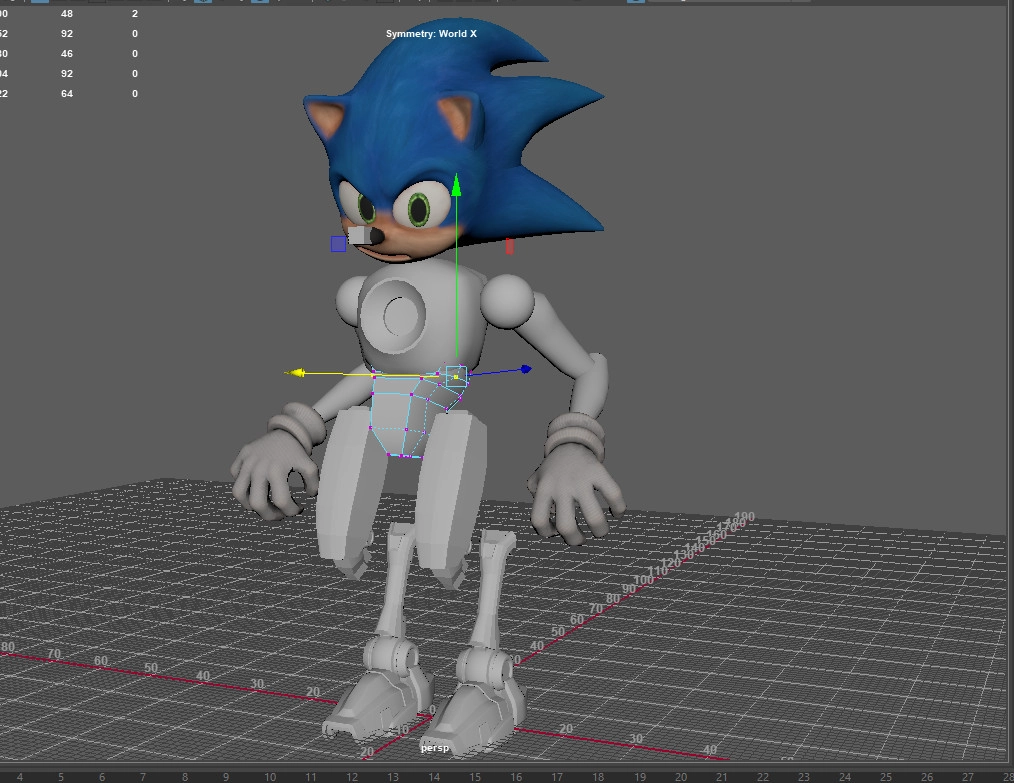Image resolution: width=1014 pixels, height=783 pixels.
Task: Click the center square of the move manipulator
Action: coord(456,376)
